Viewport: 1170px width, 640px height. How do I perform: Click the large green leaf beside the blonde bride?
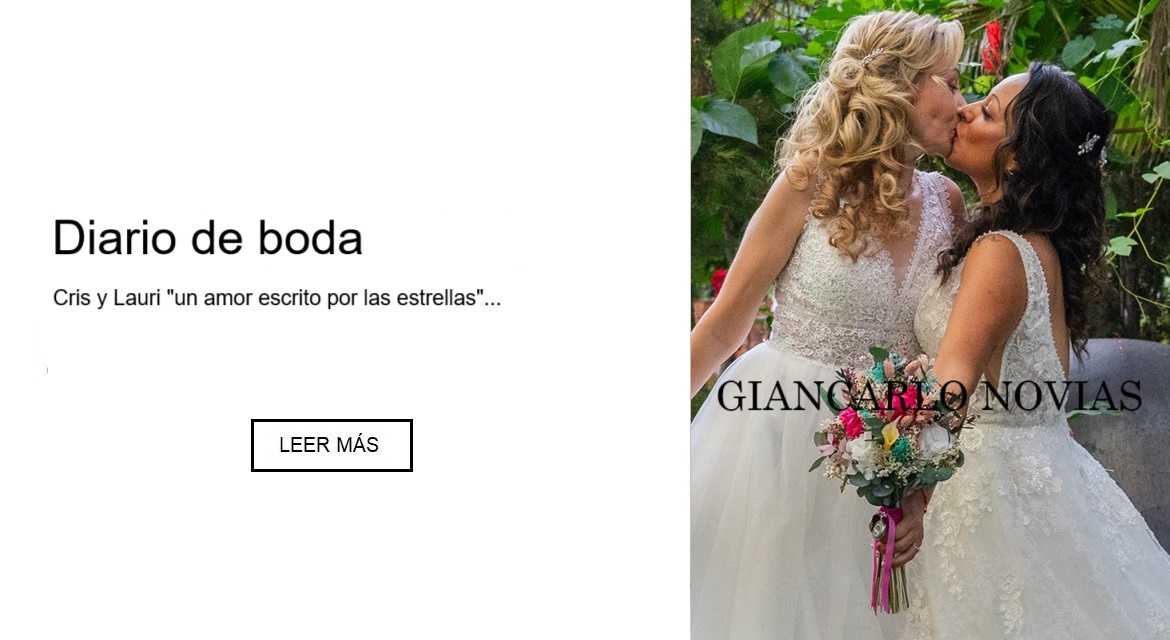(x=728, y=119)
